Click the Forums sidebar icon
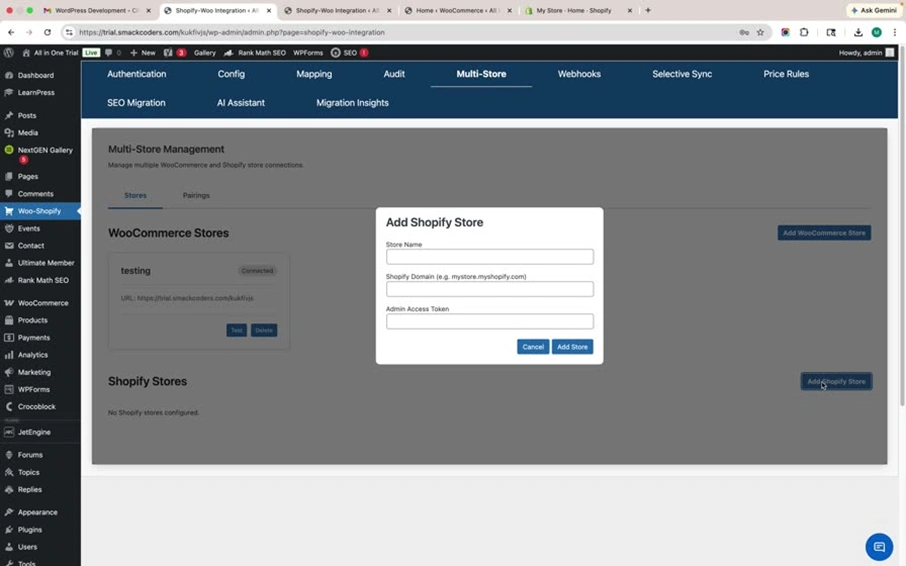906x566 pixels. 9,455
